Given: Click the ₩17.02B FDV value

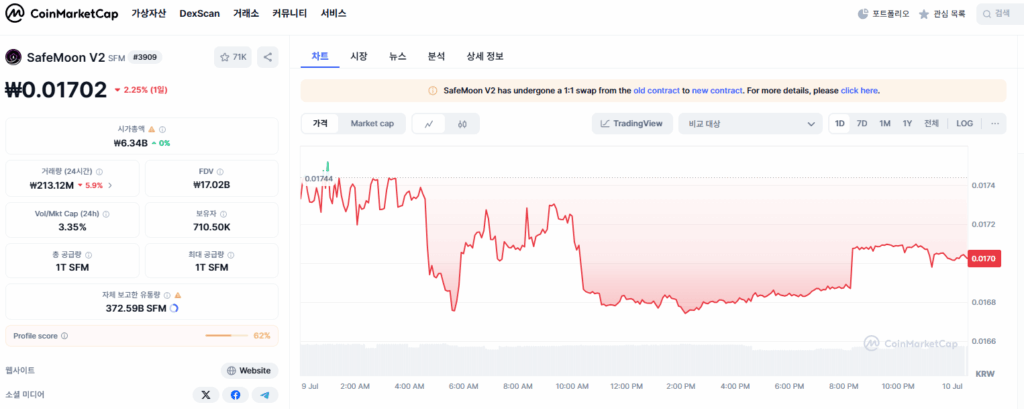Looking at the screenshot, I should tap(212, 185).
